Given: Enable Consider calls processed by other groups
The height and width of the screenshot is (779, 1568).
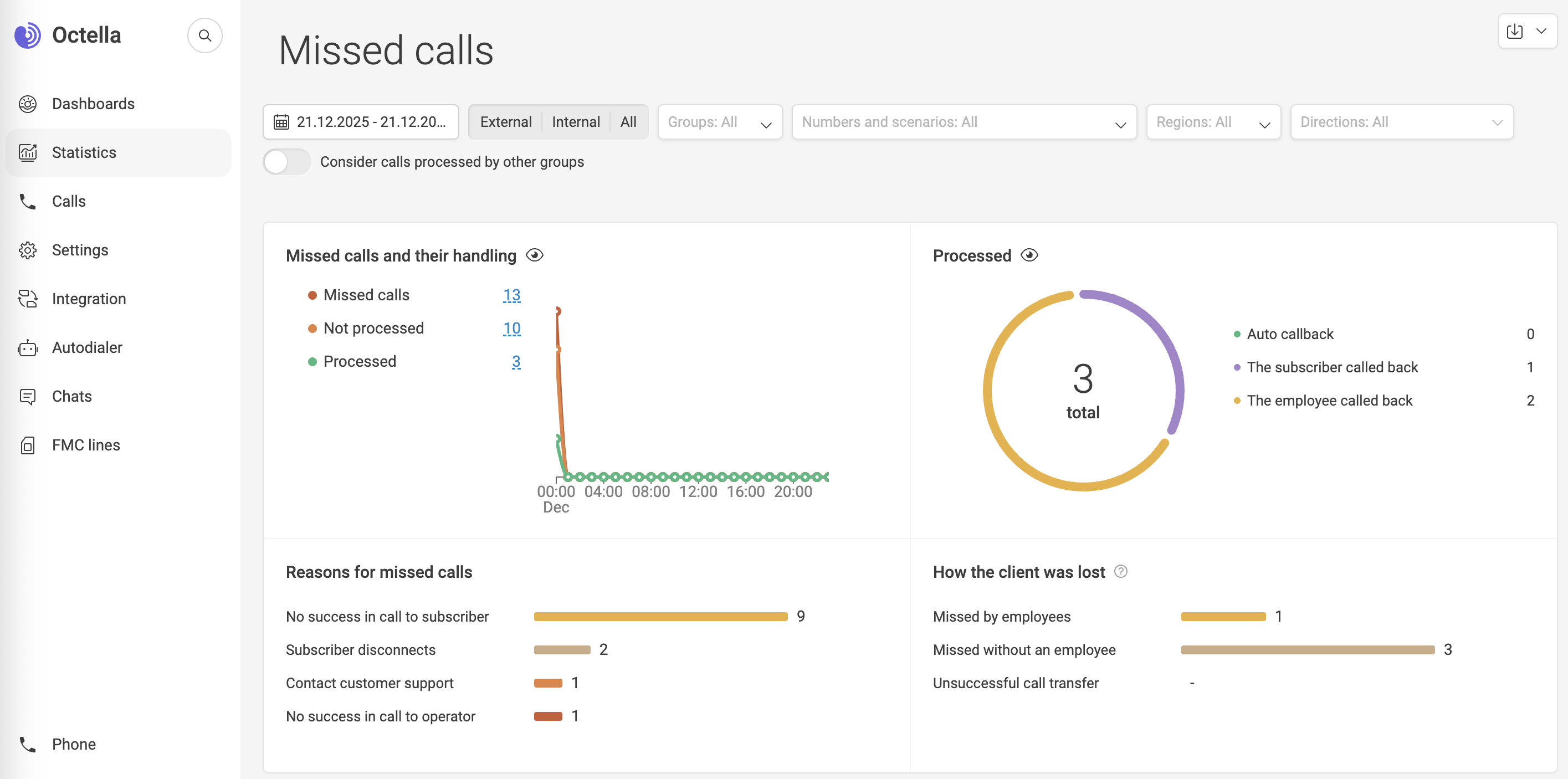Looking at the screenshot, I should 286,162.
